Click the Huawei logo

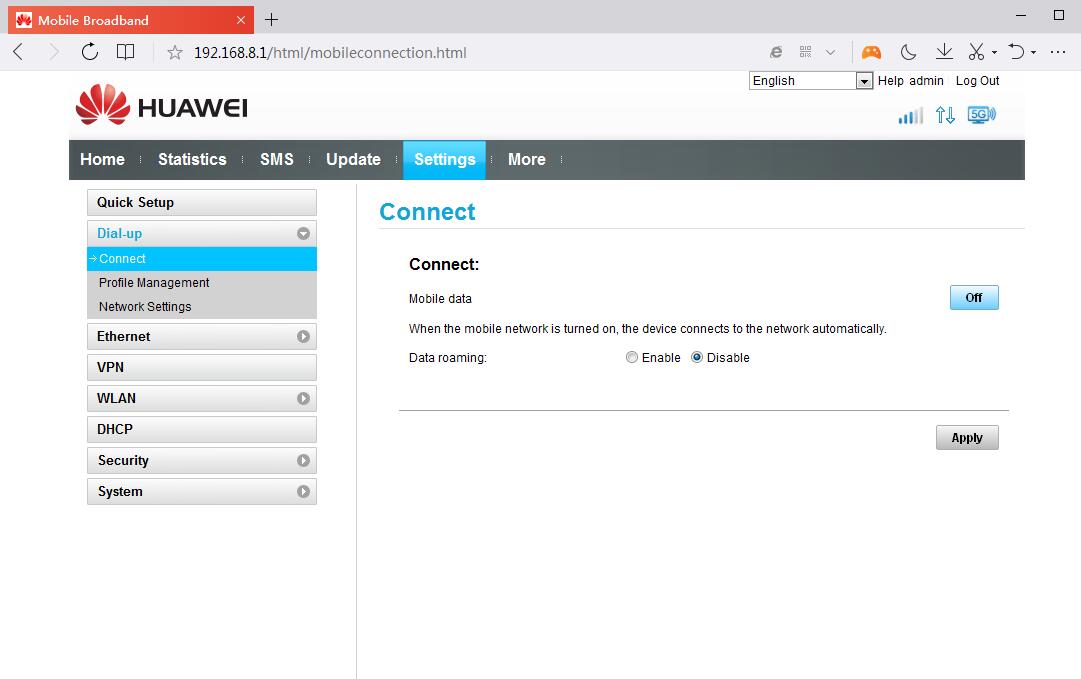point(162,107)
